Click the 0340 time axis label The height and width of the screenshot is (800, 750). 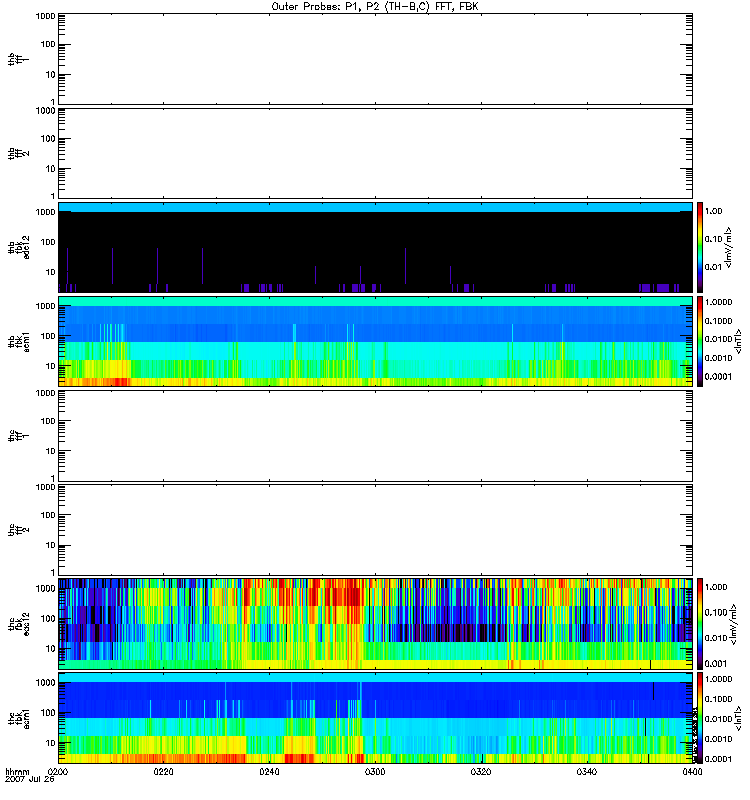click(x=585, y=772)
